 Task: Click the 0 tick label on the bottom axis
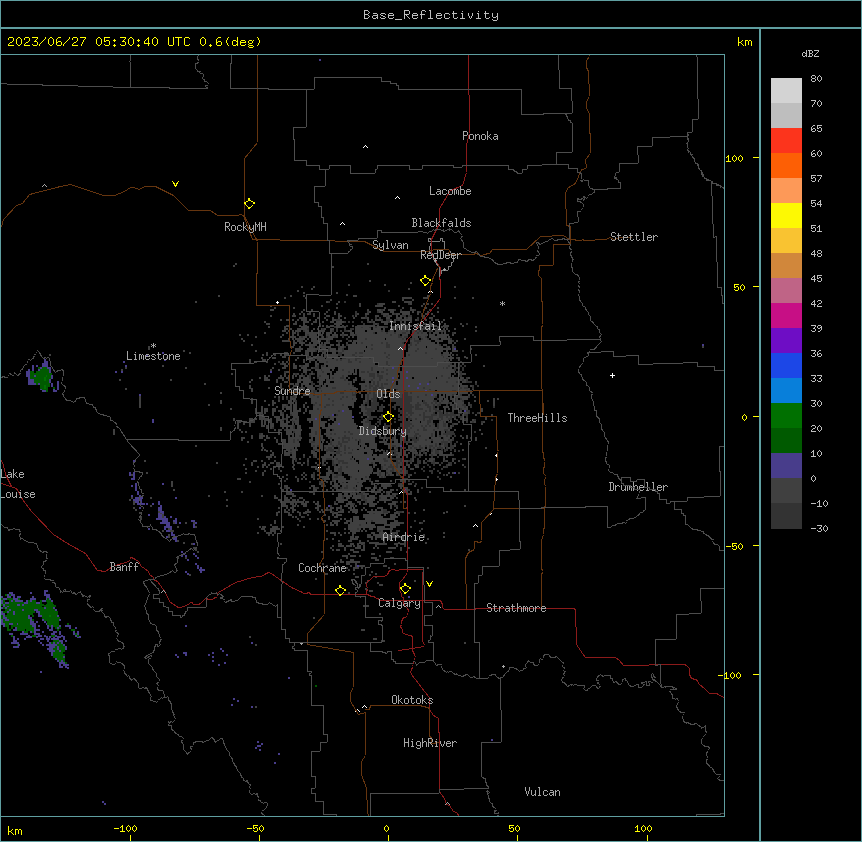[x=386, y=828]
